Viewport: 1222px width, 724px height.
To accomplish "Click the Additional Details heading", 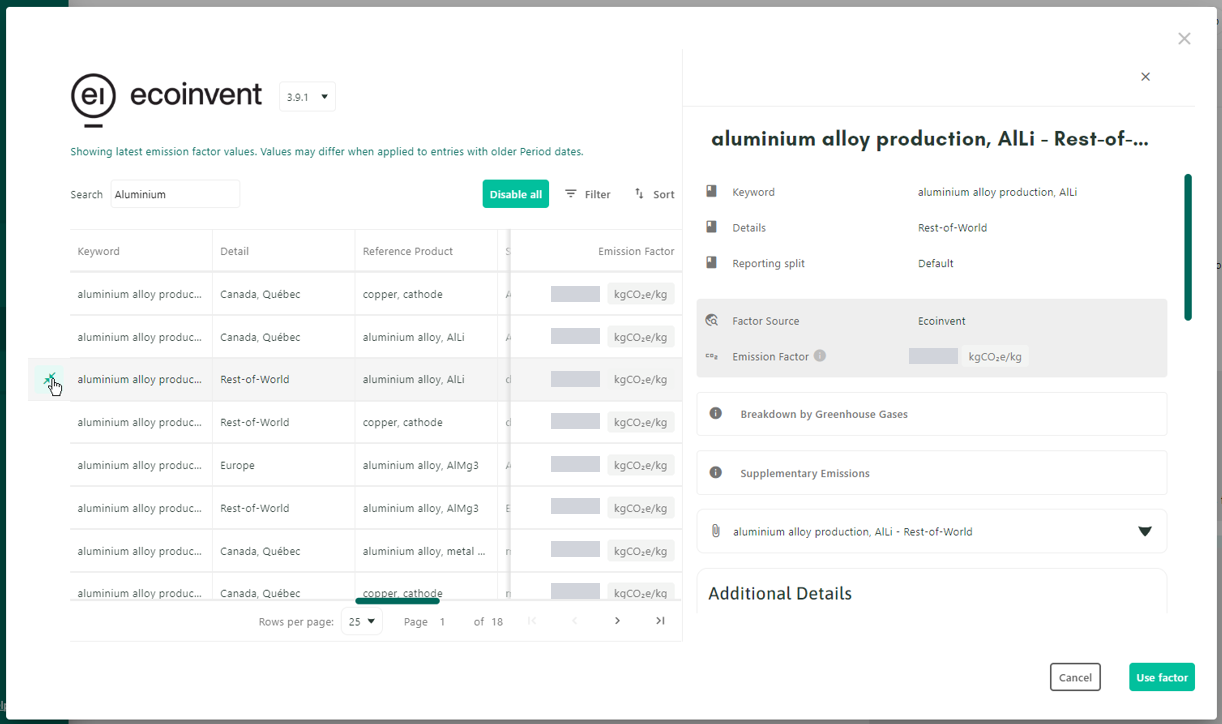I will (780, 593).
